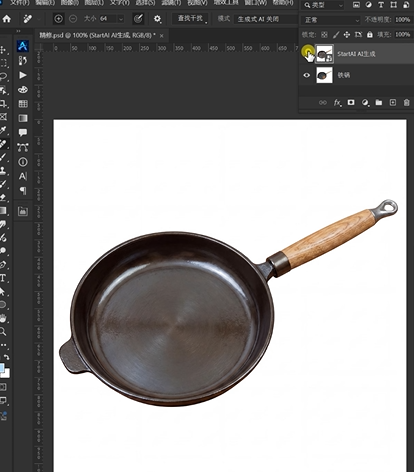Click the foreground color swatch
This screenshot has width=414, height=472.
2,368
